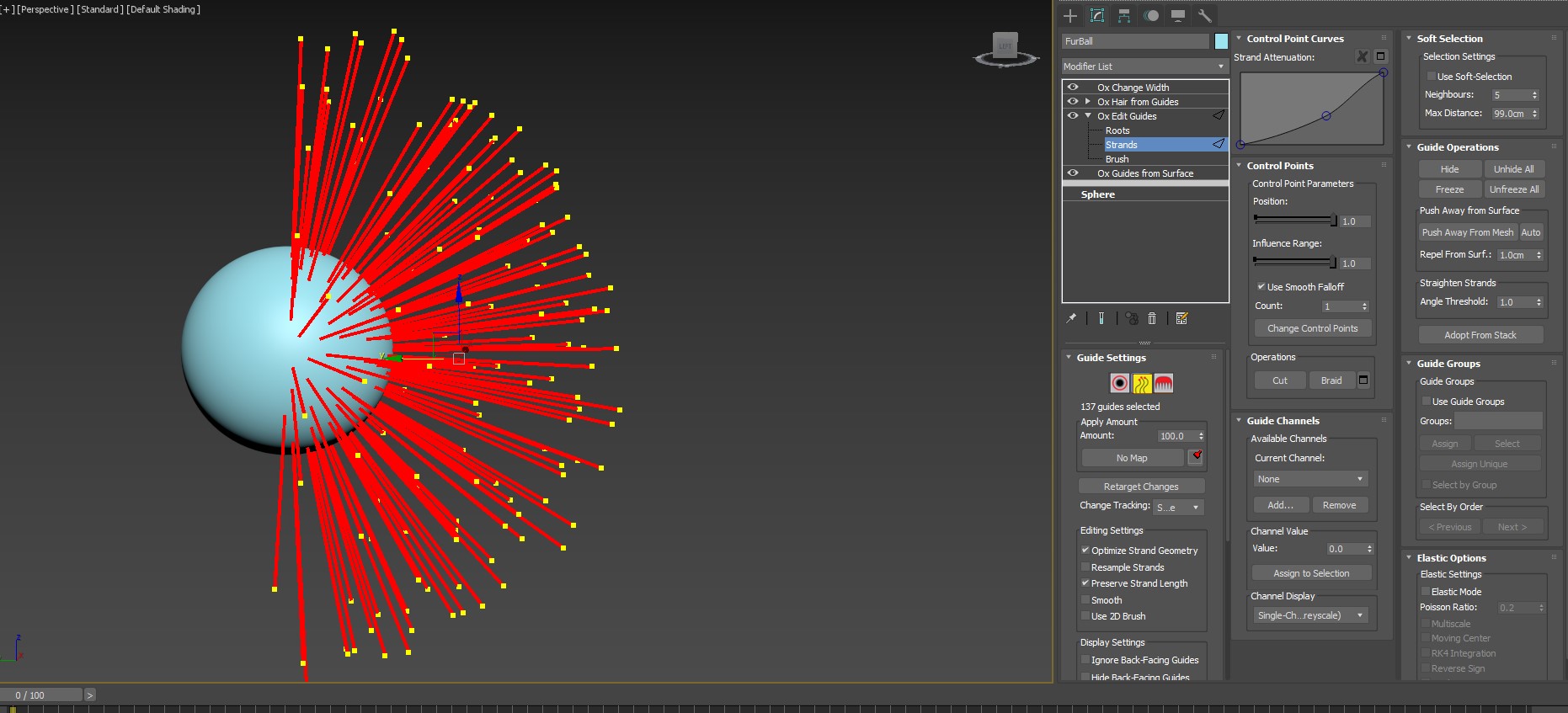
Task: Switch to the Motion panel icon
Action: click(x=1151, y=15)
